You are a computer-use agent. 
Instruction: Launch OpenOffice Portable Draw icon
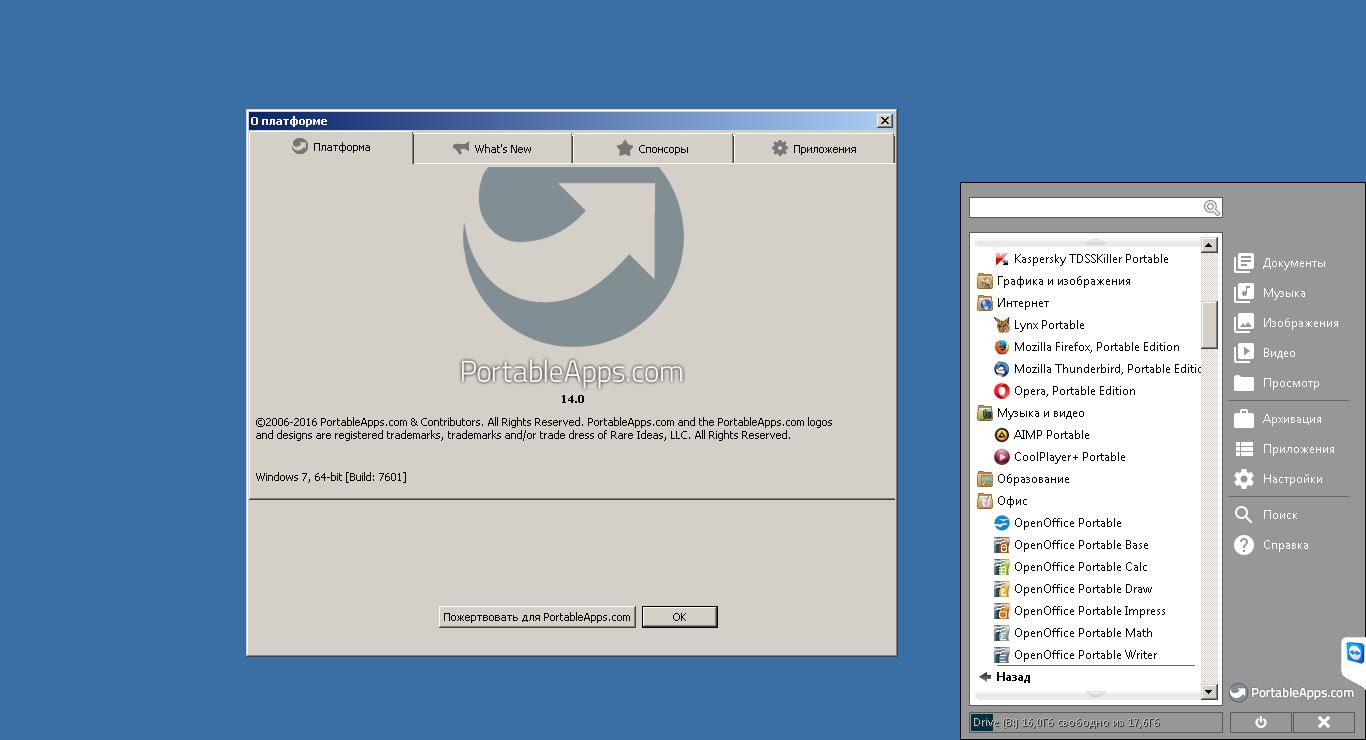(x=1001, y=589)
